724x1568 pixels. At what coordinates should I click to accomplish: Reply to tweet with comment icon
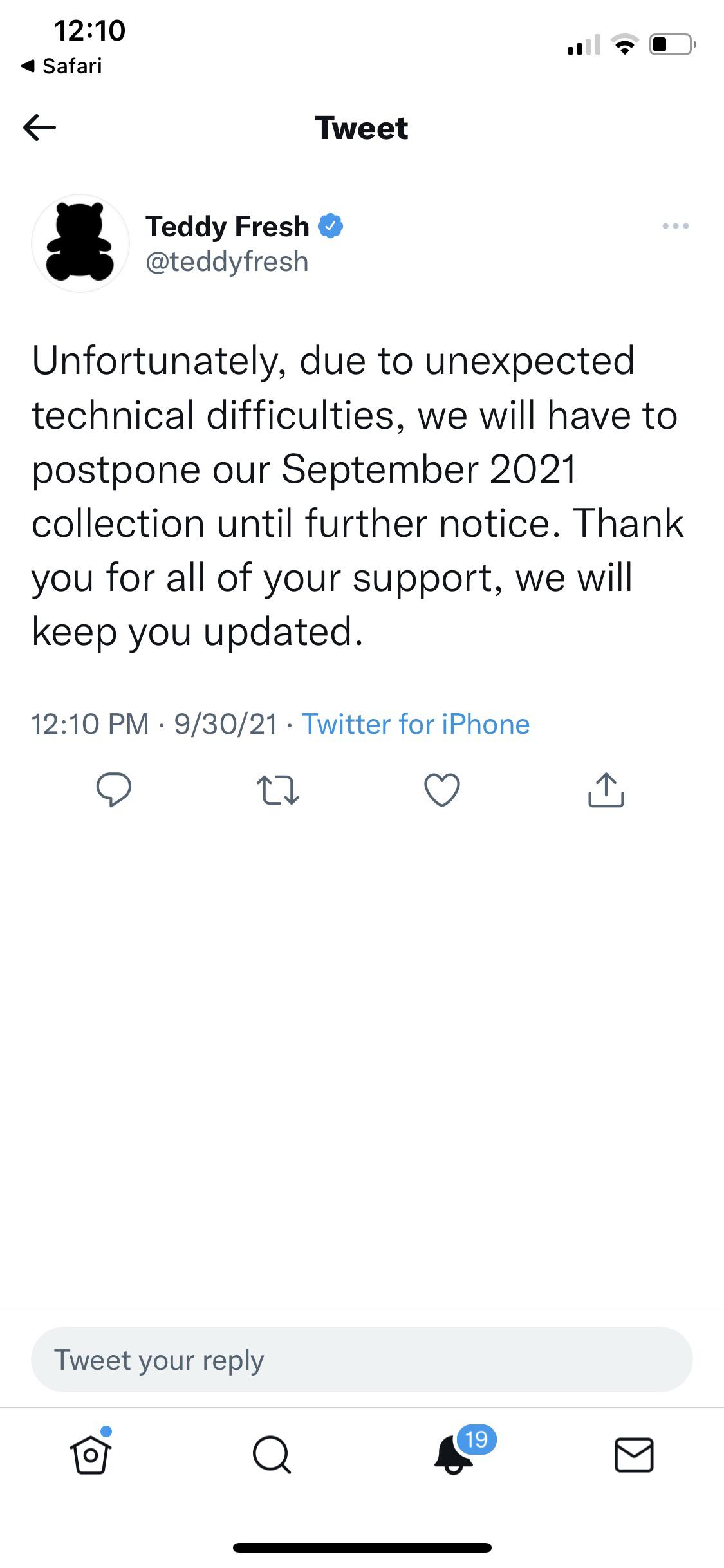click(114, 790)
